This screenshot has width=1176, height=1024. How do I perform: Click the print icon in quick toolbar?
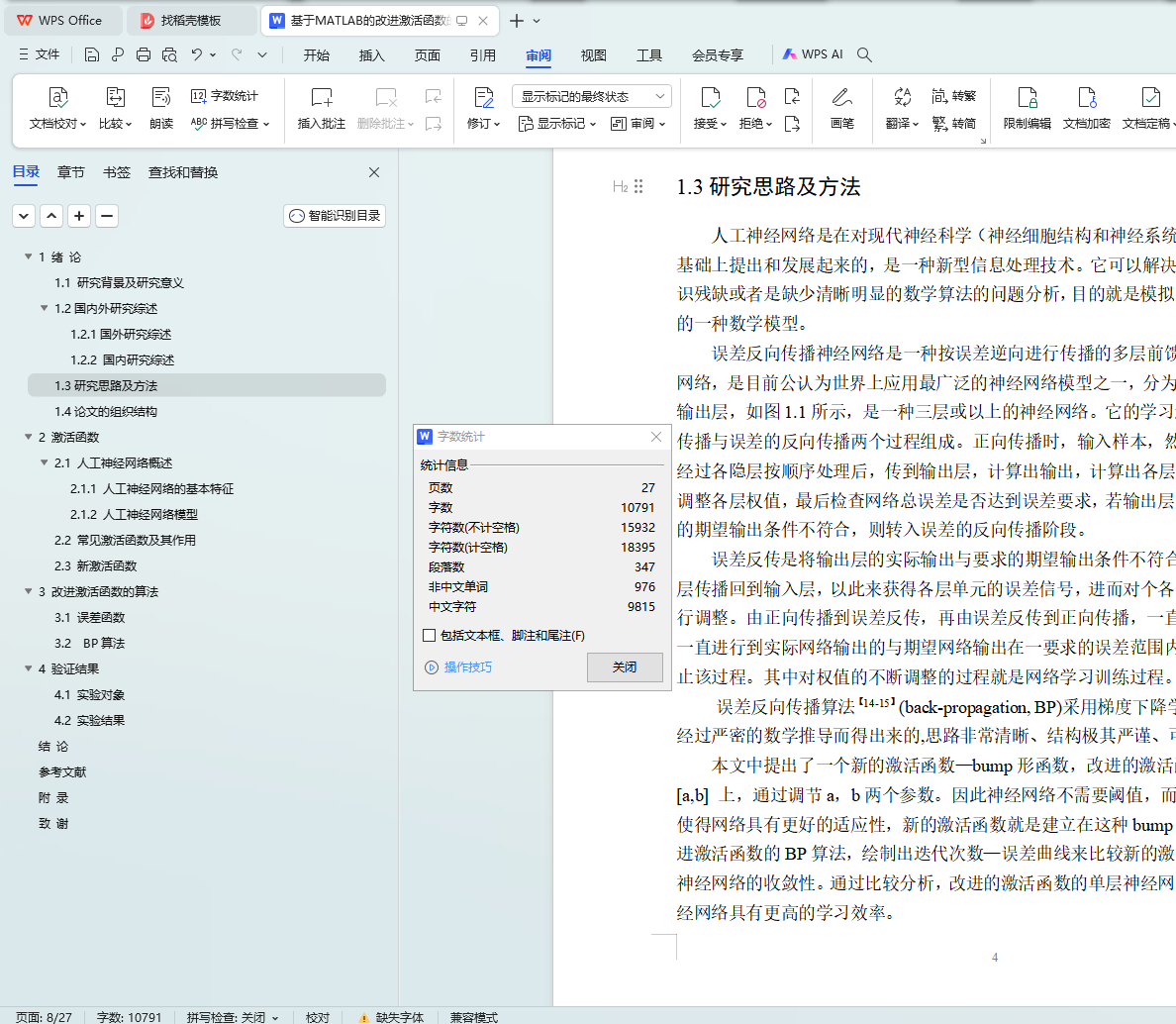pyautogui.click(x=144, y=54)
